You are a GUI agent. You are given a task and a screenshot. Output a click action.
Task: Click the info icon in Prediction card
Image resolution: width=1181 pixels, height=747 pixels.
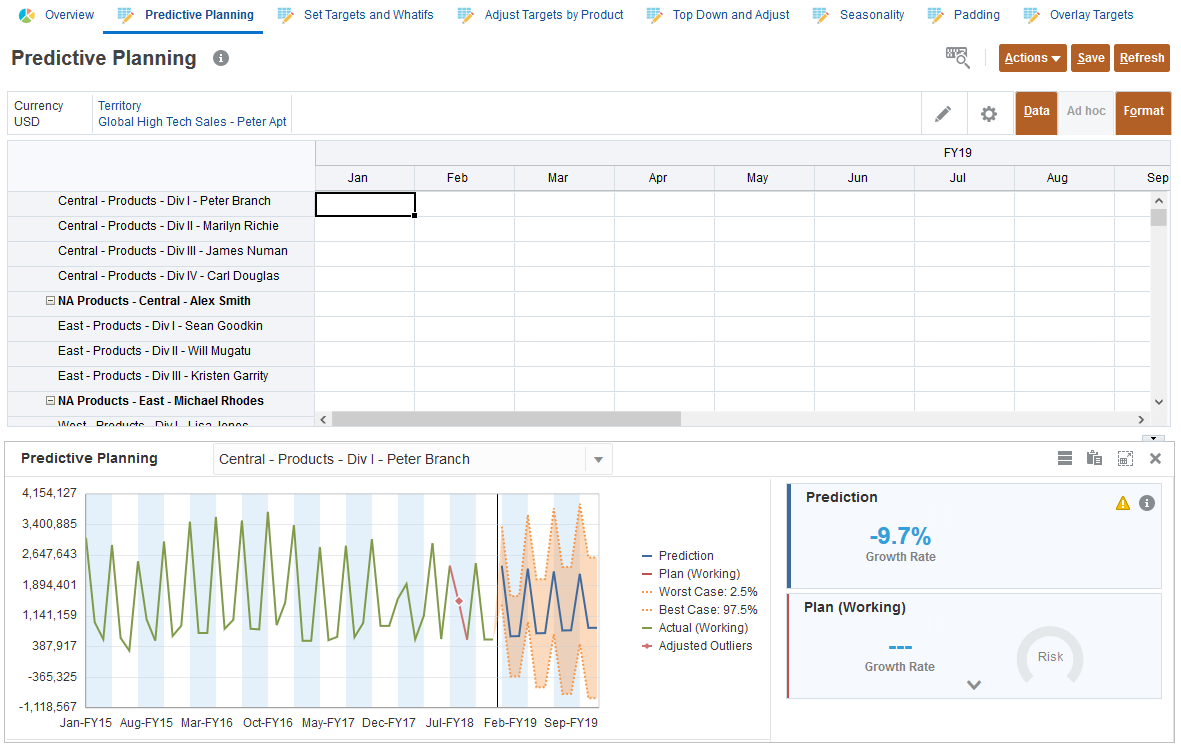(x=1146, y=503)
